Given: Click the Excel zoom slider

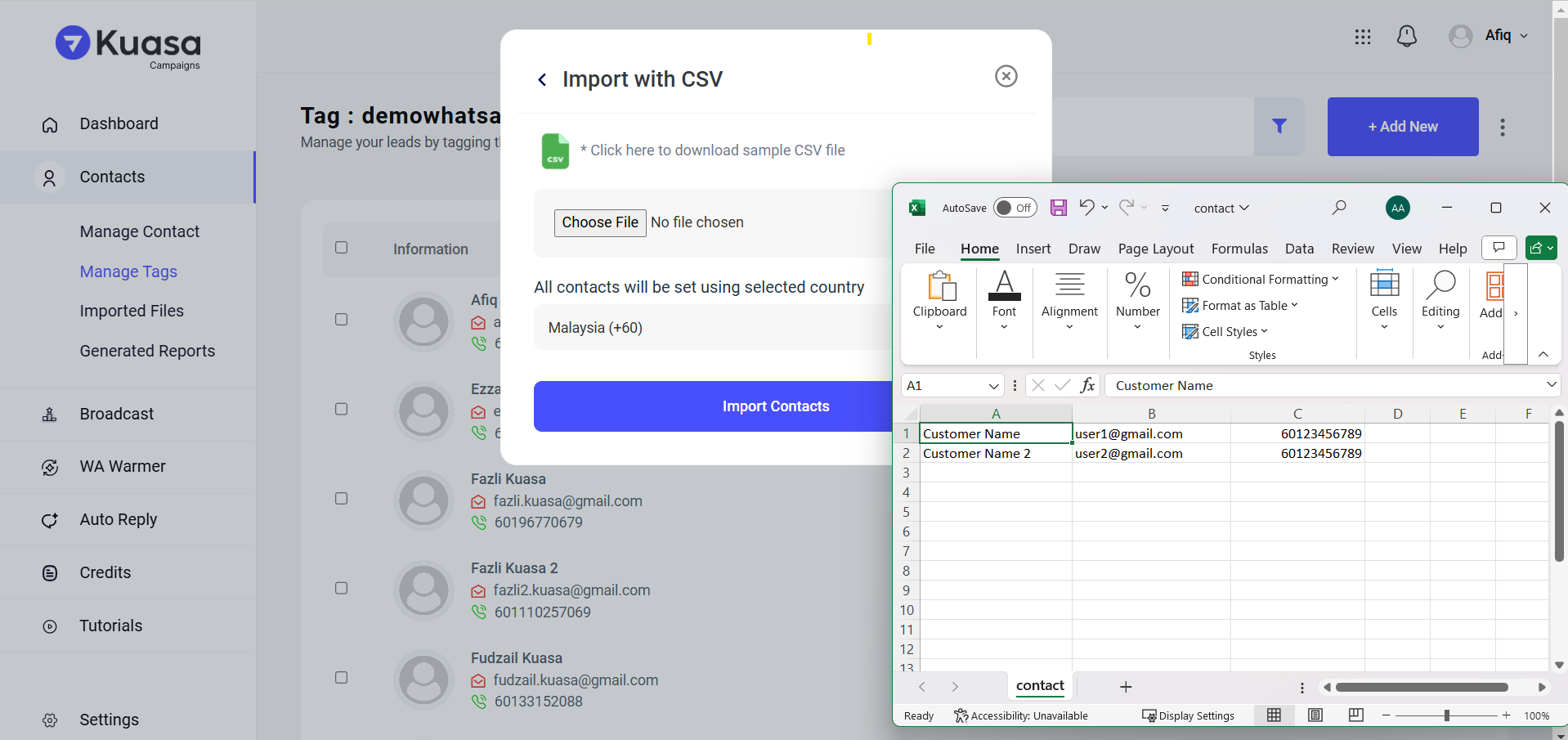Looking at the screenshot, I should (1446, 715).
